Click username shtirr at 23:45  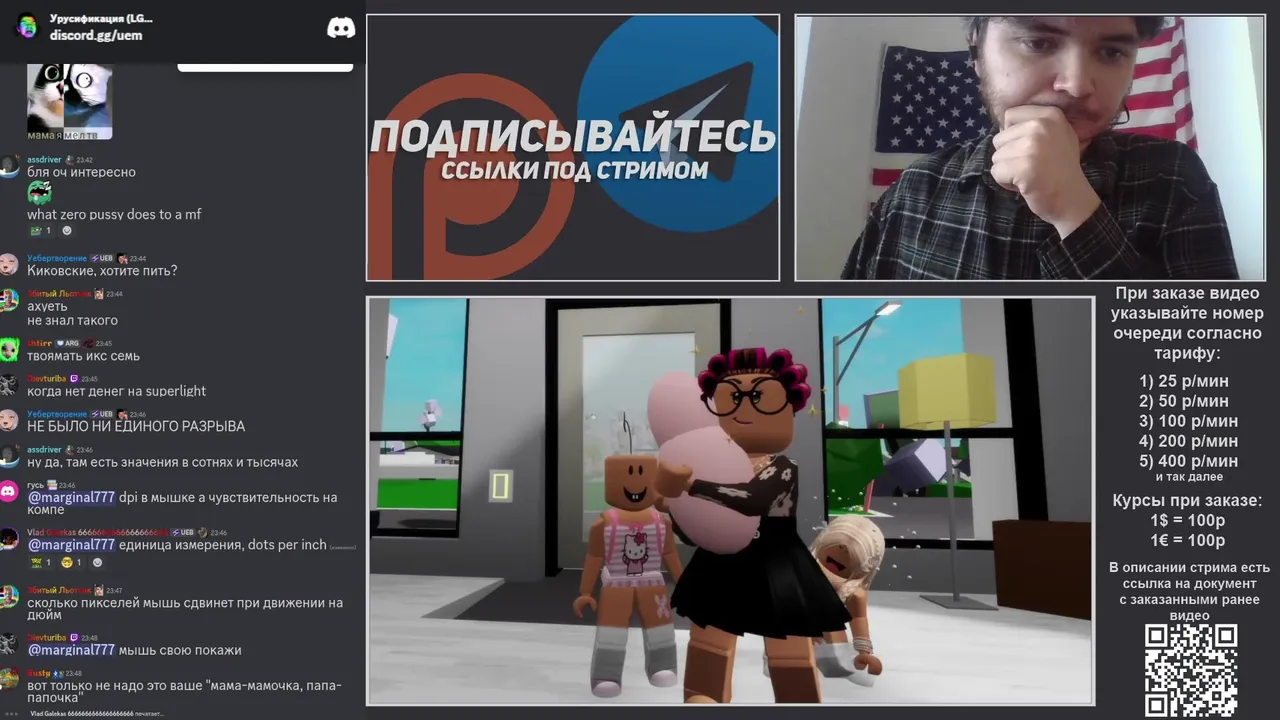pyautogui.click(x=40, y=343)
